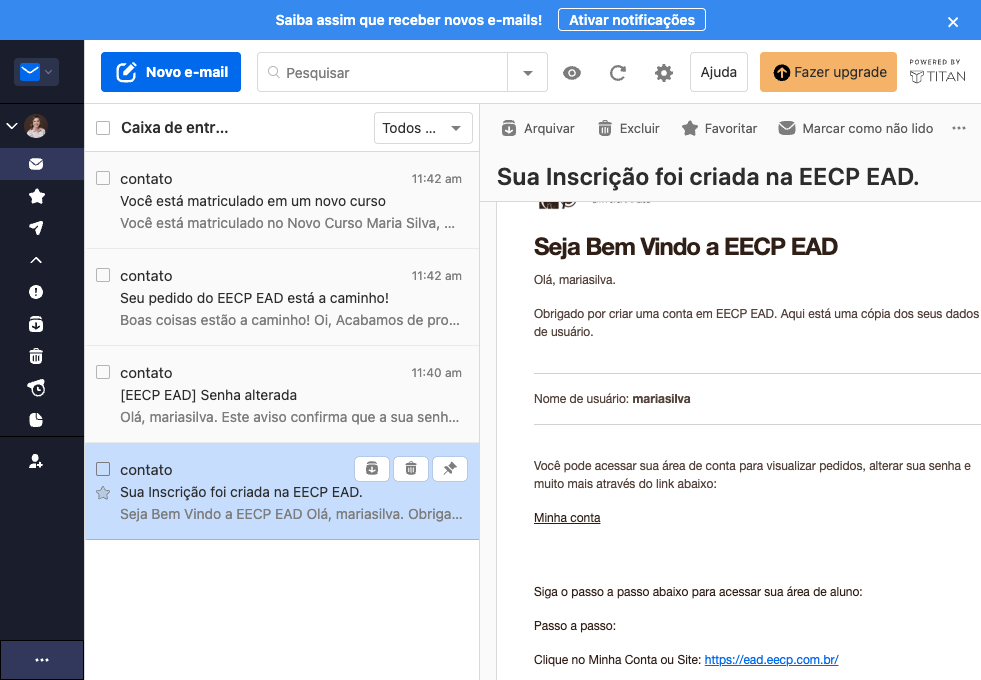
Task: Open the scheduled mail clock icon
Action: coord(36,388)
